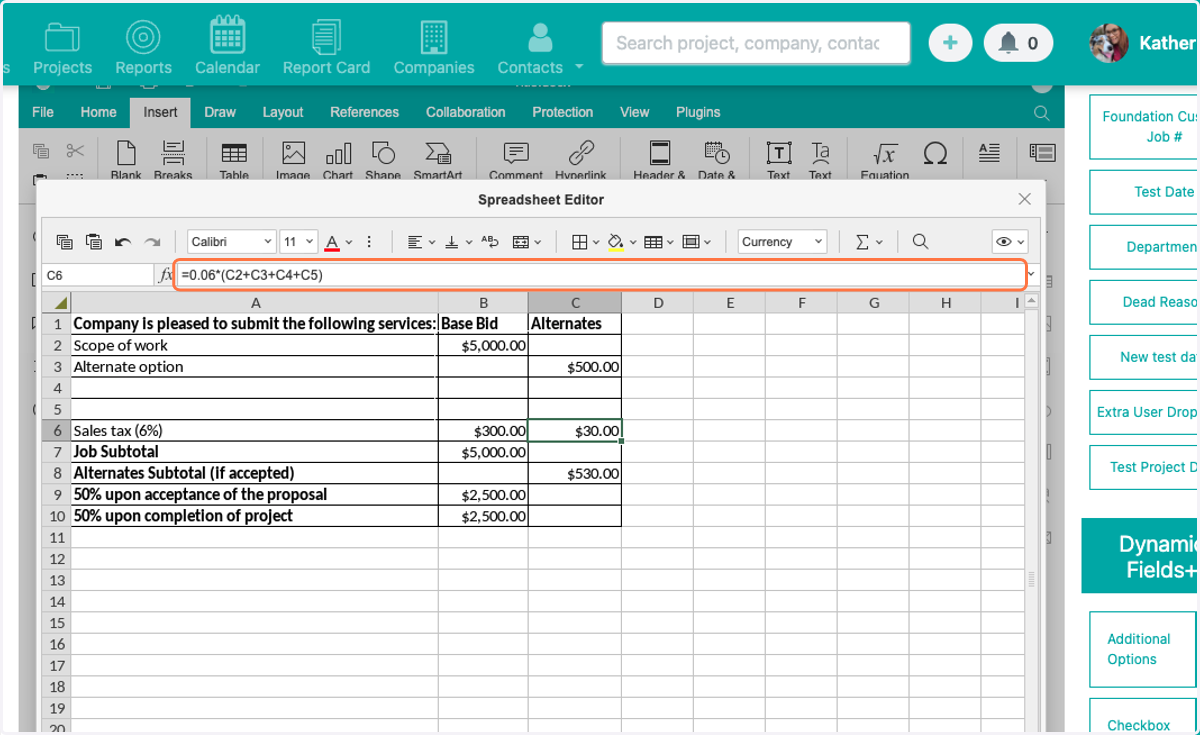Click Paste icon in Spreadsheet Editor toolbar
The image size is (1200, 735).
point(94,242)
